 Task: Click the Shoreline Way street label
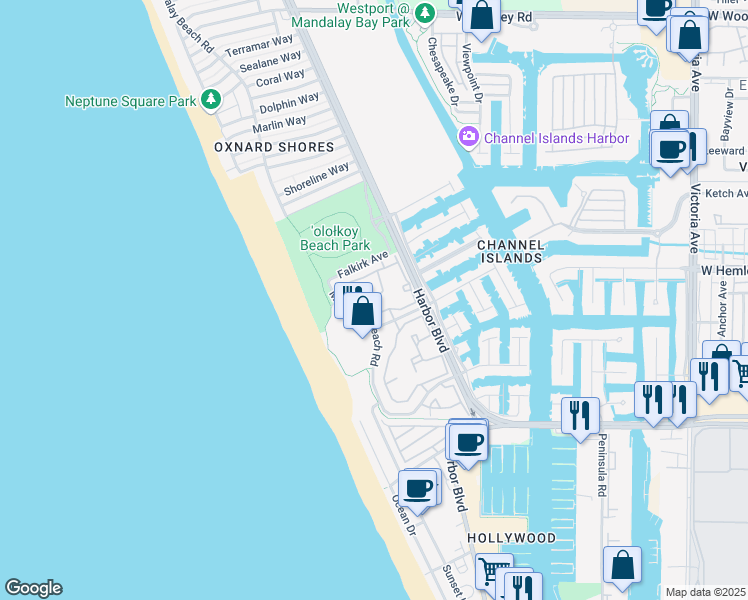tap(316, 179)
